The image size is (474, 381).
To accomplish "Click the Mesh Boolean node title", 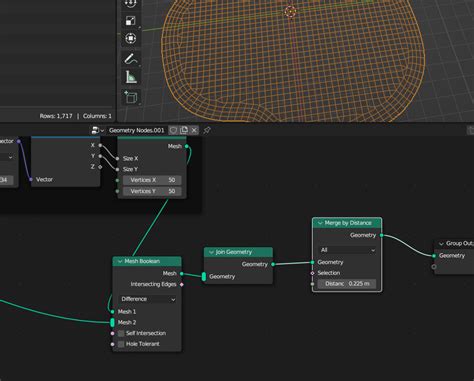I will pos(142,261).
